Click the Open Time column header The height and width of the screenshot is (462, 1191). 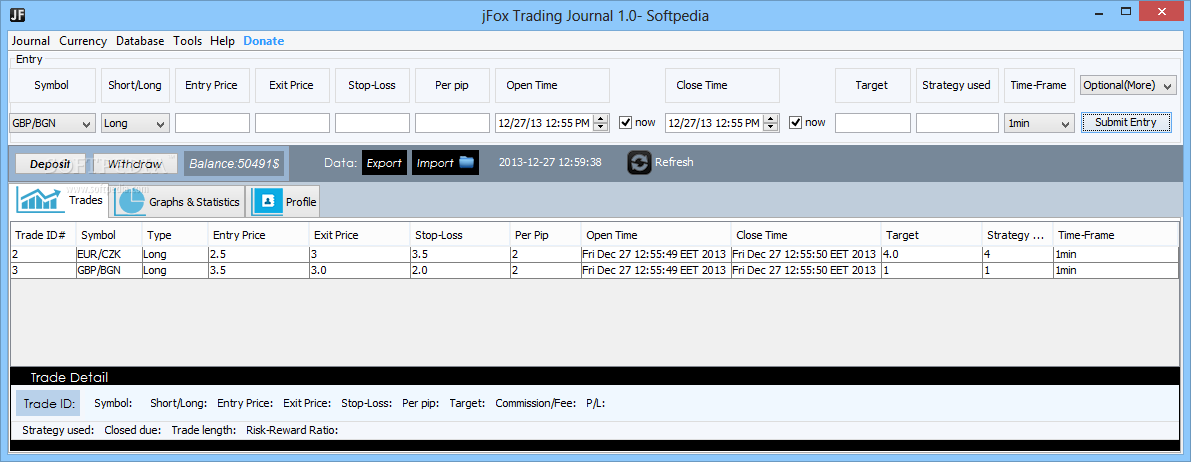click(x=656, y=236)
